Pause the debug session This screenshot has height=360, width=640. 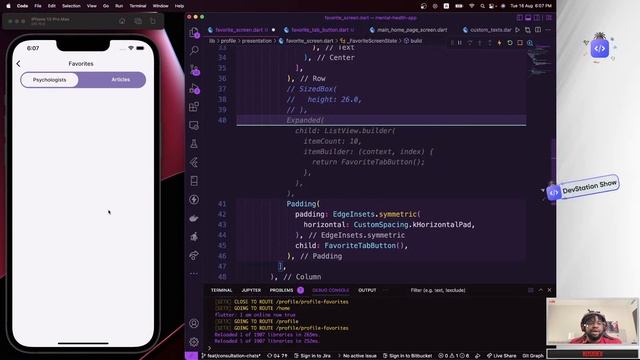tap(460, 43)
